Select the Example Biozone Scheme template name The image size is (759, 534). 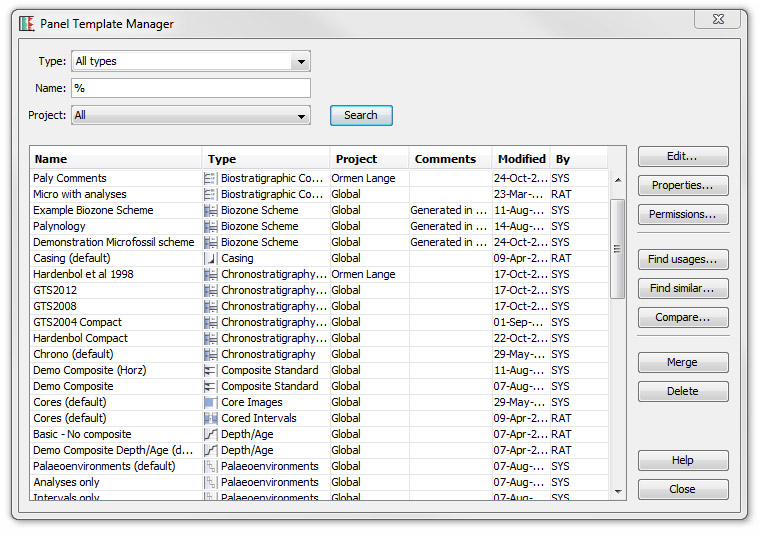coord(93,210)
